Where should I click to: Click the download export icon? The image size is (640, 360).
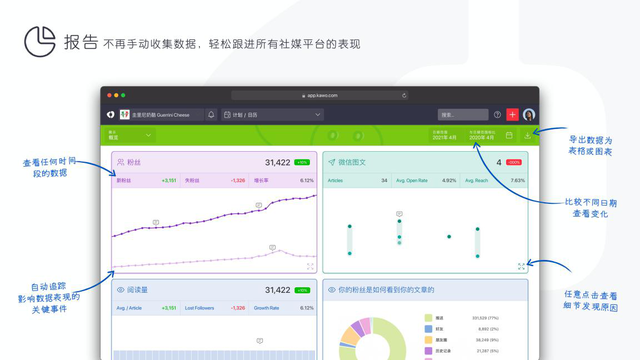click(527, 135)
